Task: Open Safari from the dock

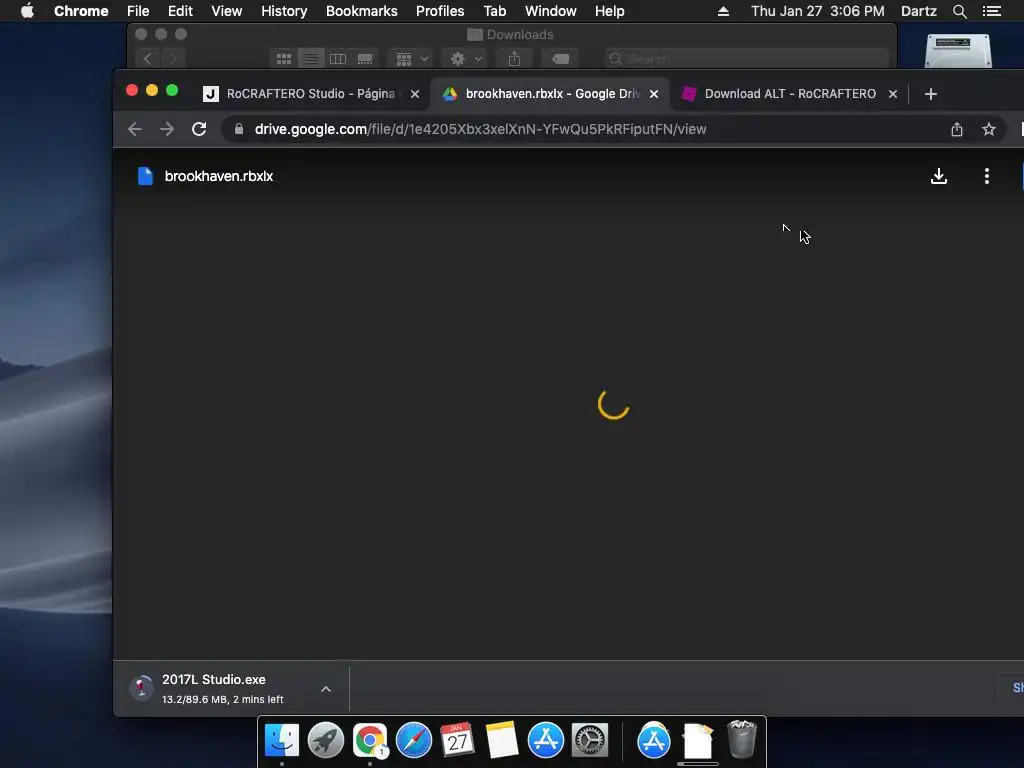Action: [413, 740]
